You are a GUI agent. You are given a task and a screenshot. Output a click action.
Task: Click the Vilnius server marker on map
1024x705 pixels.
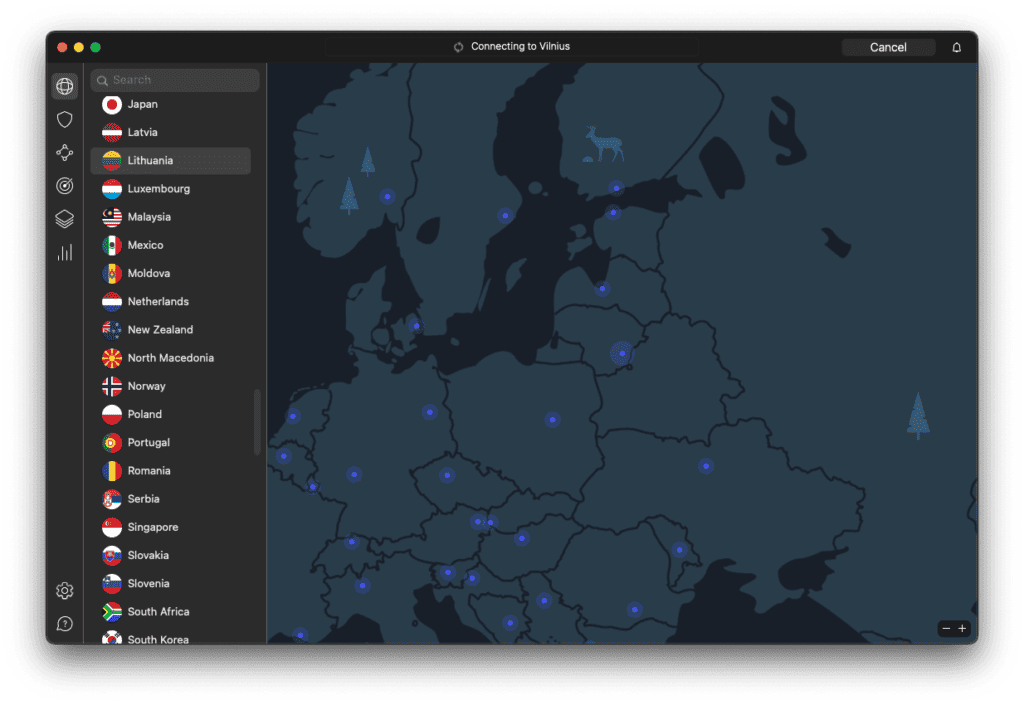tap(622, 353)
